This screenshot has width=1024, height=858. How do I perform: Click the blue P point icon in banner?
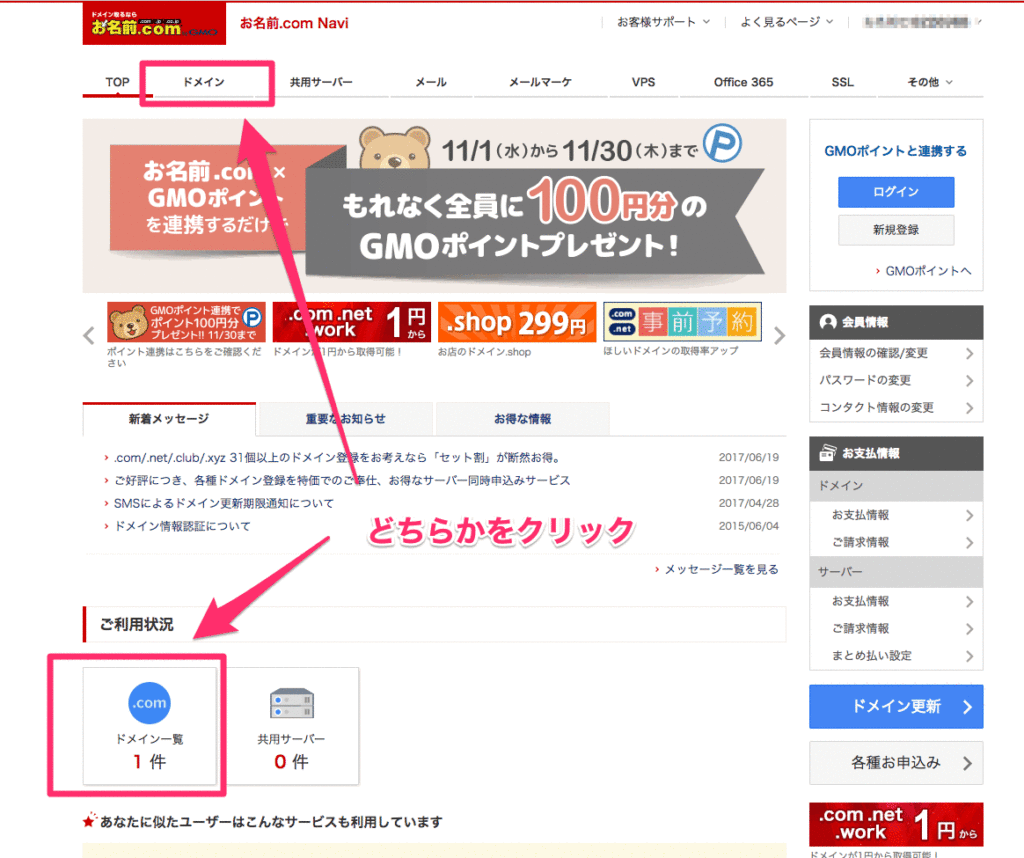pos(722,144)
